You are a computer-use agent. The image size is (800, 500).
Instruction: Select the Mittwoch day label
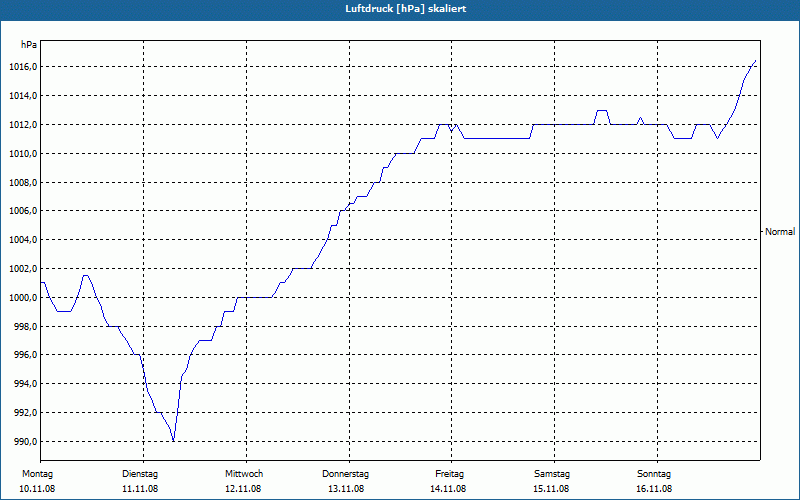click(244, 474)
